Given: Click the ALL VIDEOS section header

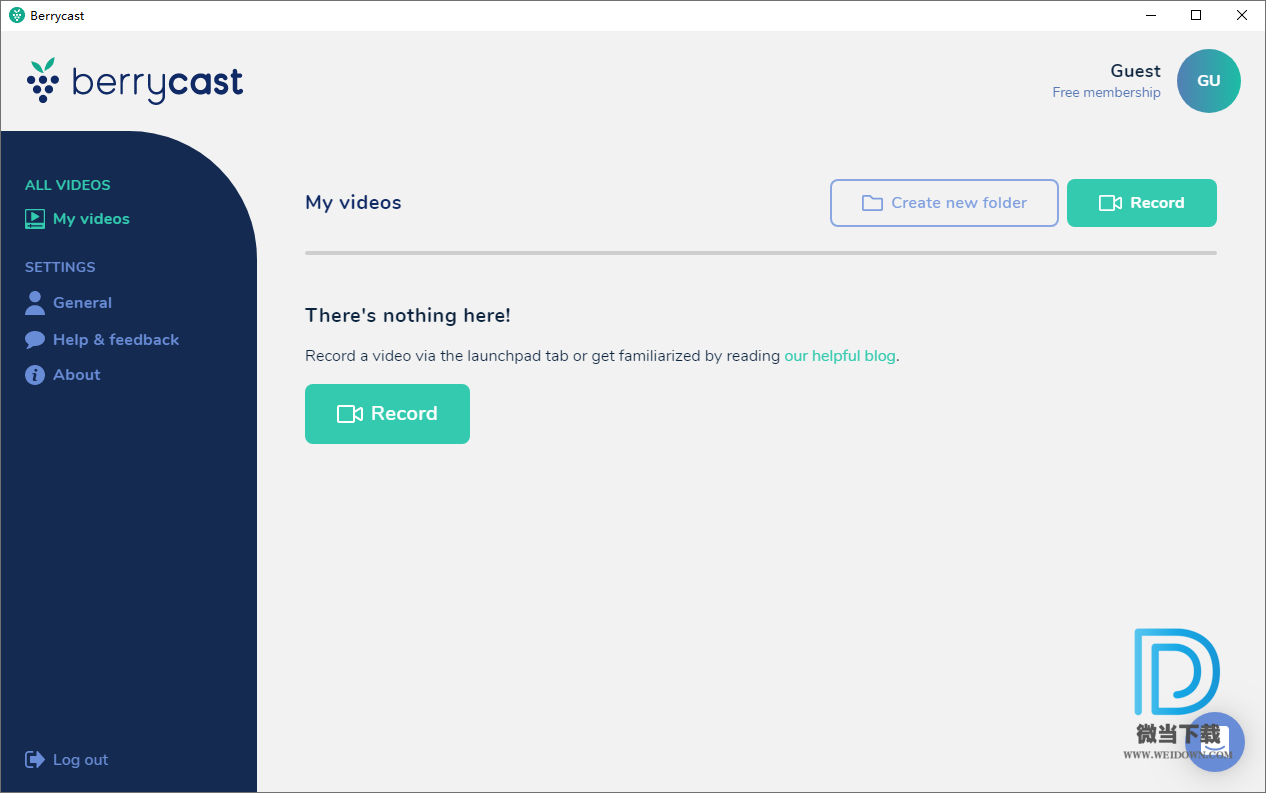Looking at the screenshot, I should point(68,185).
